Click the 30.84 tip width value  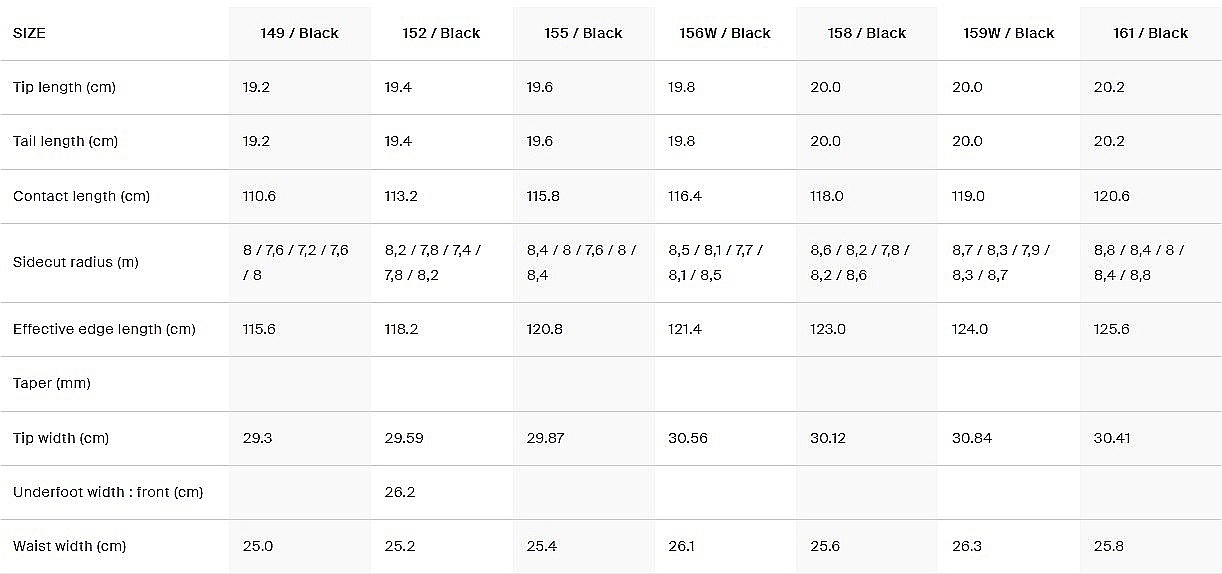click(x=971, y=438)
